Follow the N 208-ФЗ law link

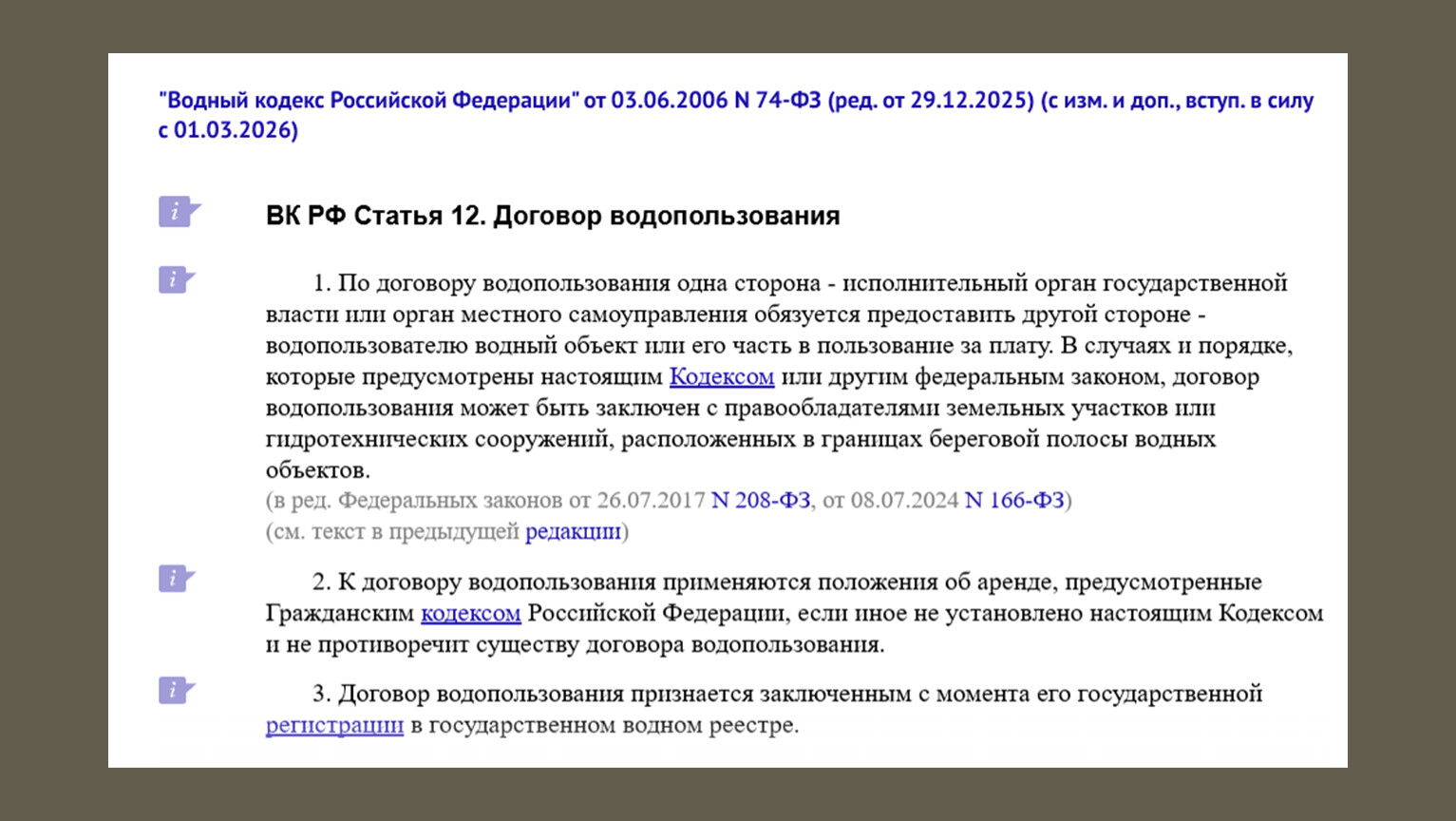click(761, 501)
